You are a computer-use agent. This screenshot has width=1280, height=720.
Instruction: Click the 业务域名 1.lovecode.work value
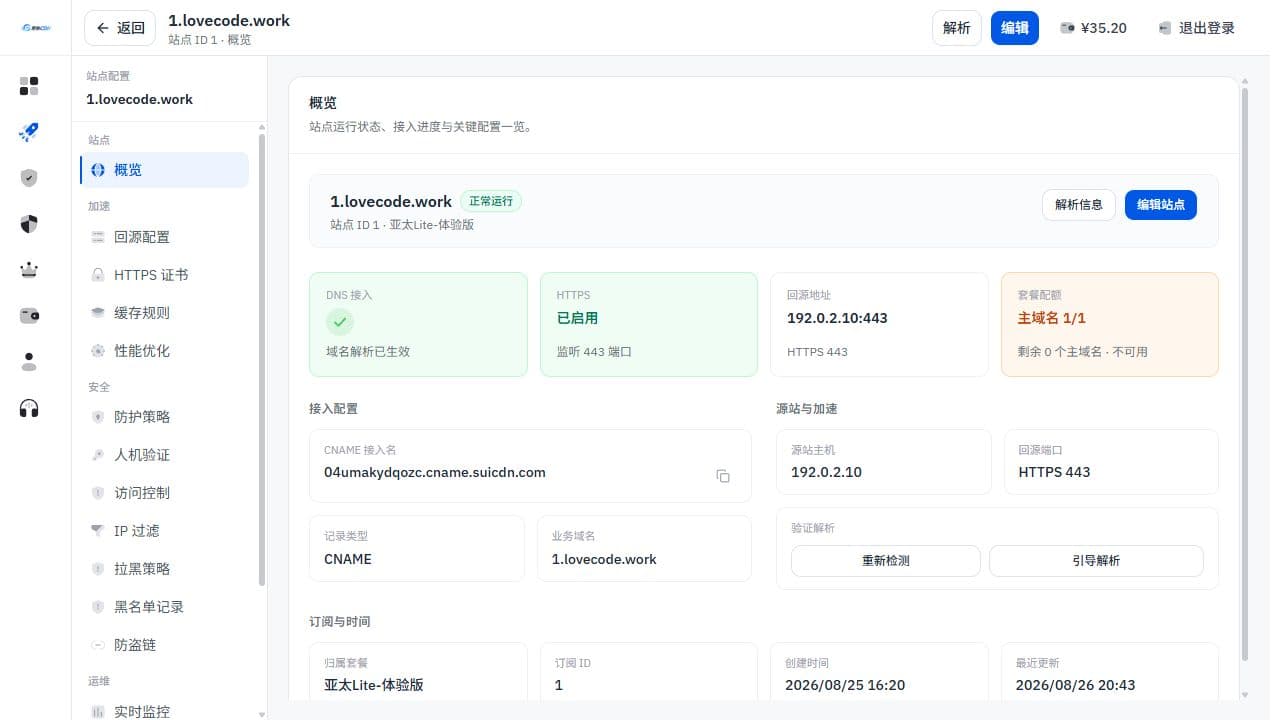pos(604,559)
